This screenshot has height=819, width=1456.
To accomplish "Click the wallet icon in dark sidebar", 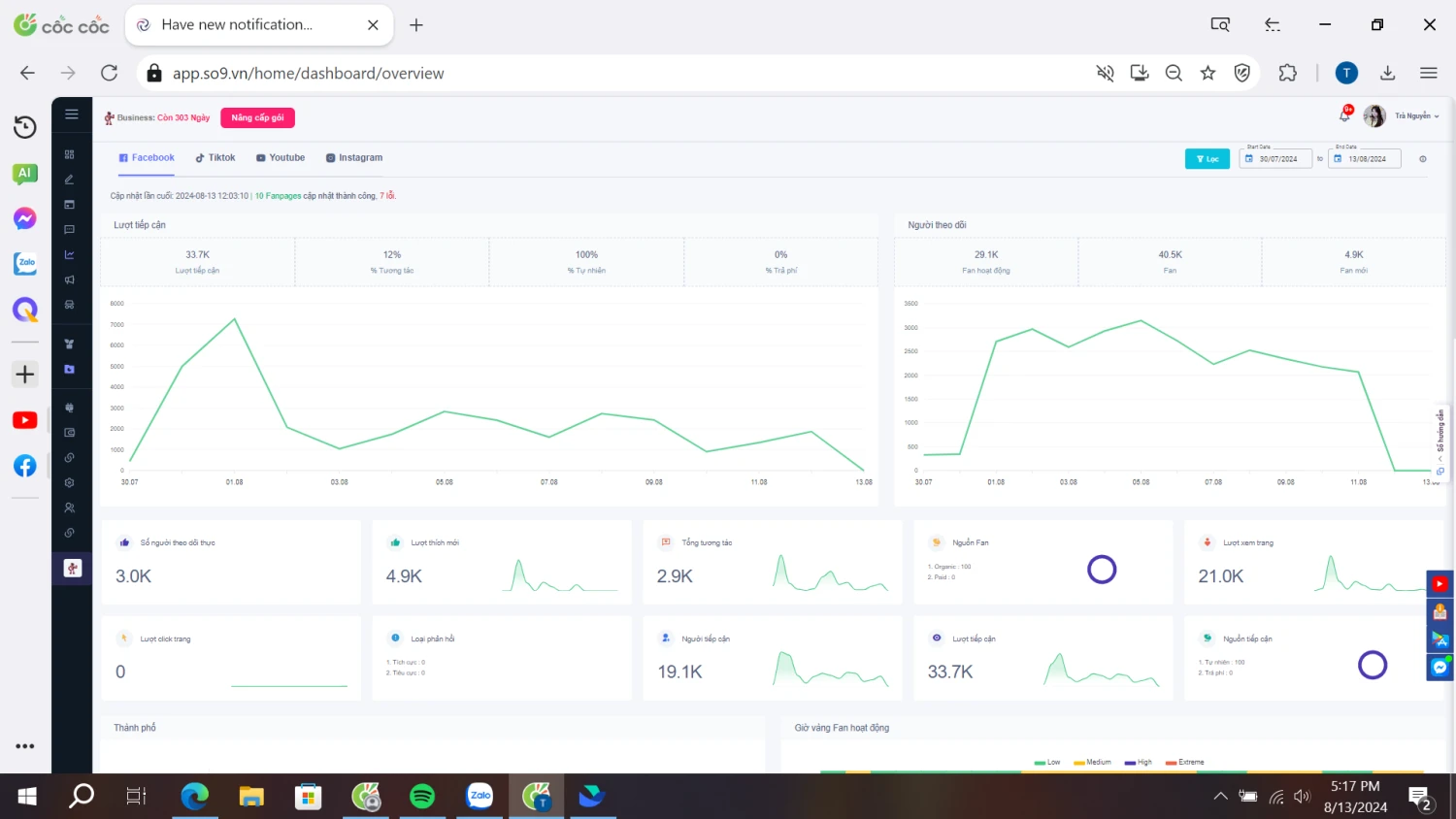I will 70,433.
